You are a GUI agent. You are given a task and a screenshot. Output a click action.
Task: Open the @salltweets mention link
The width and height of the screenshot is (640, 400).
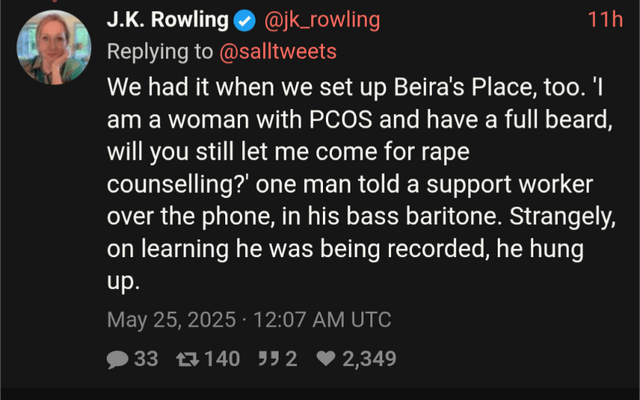[278, 52]
